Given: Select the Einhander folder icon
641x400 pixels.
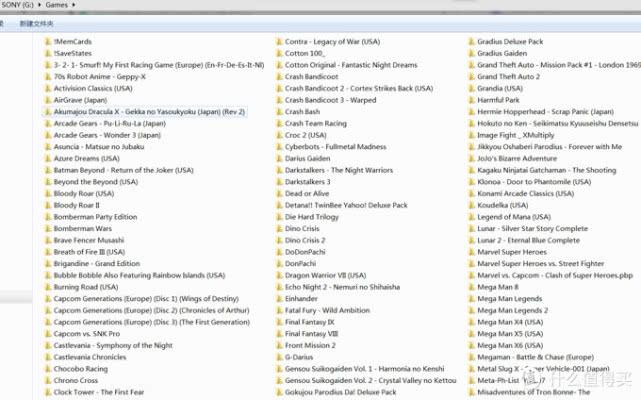Looking at the screenshot, I should [280, 299].
